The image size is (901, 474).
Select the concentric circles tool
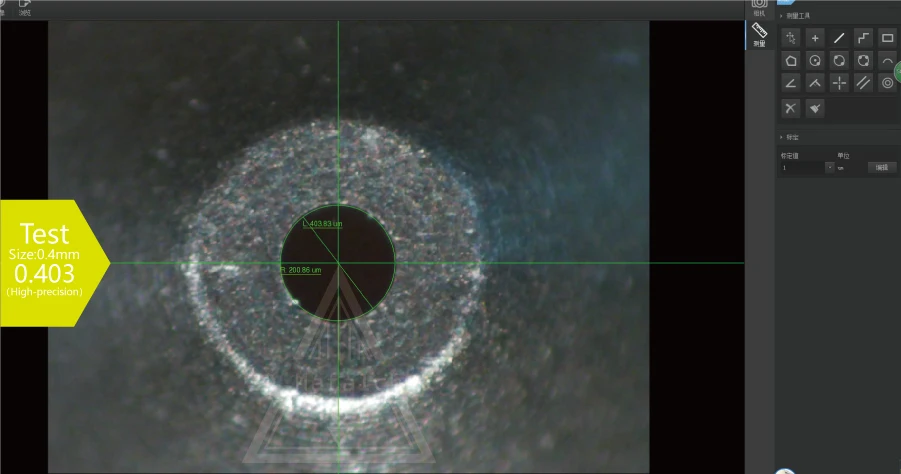887,83
